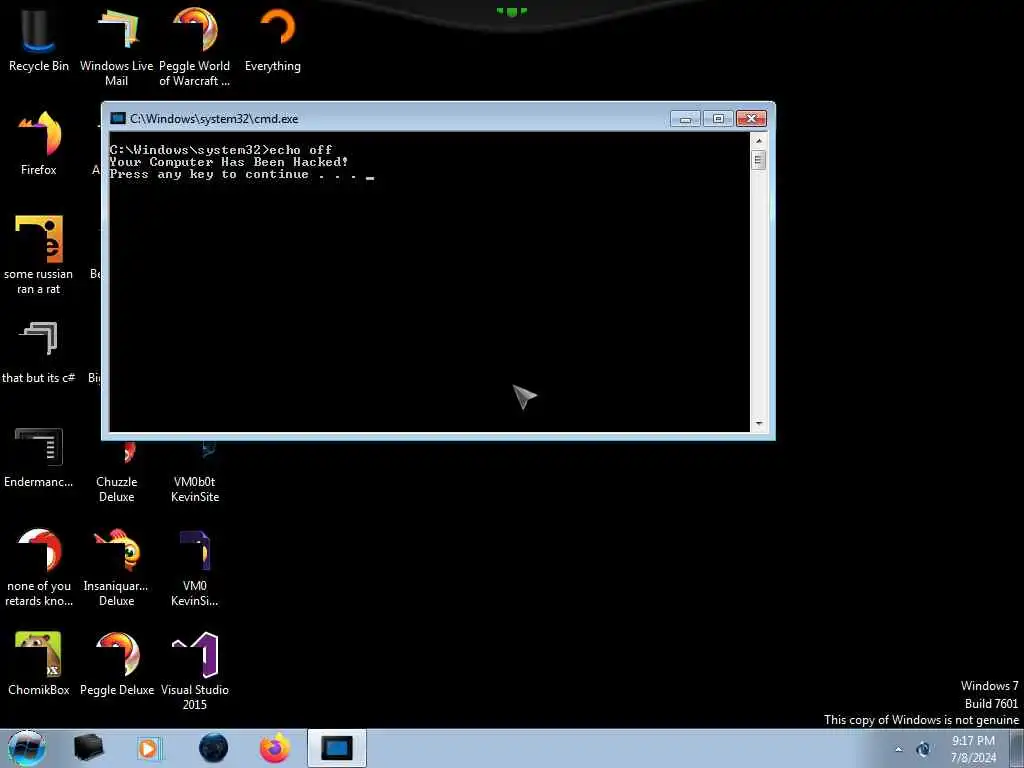Open the Recycle Bin desktop icon
This screenshot has width=1024, height=768.
tap(39, 39)
